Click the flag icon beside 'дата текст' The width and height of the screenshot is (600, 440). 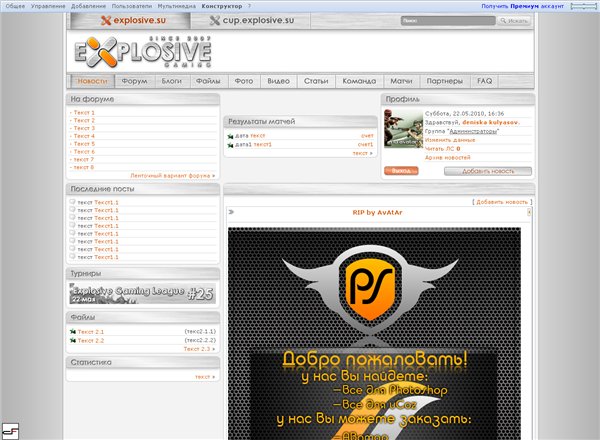230,136
